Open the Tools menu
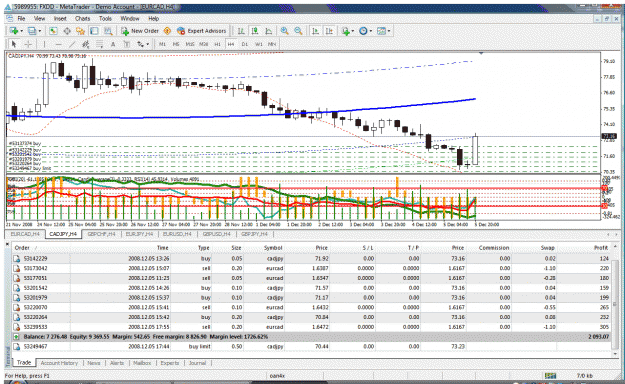The width and height of the screenshot is (625, 384). click(x=105, y=18)
